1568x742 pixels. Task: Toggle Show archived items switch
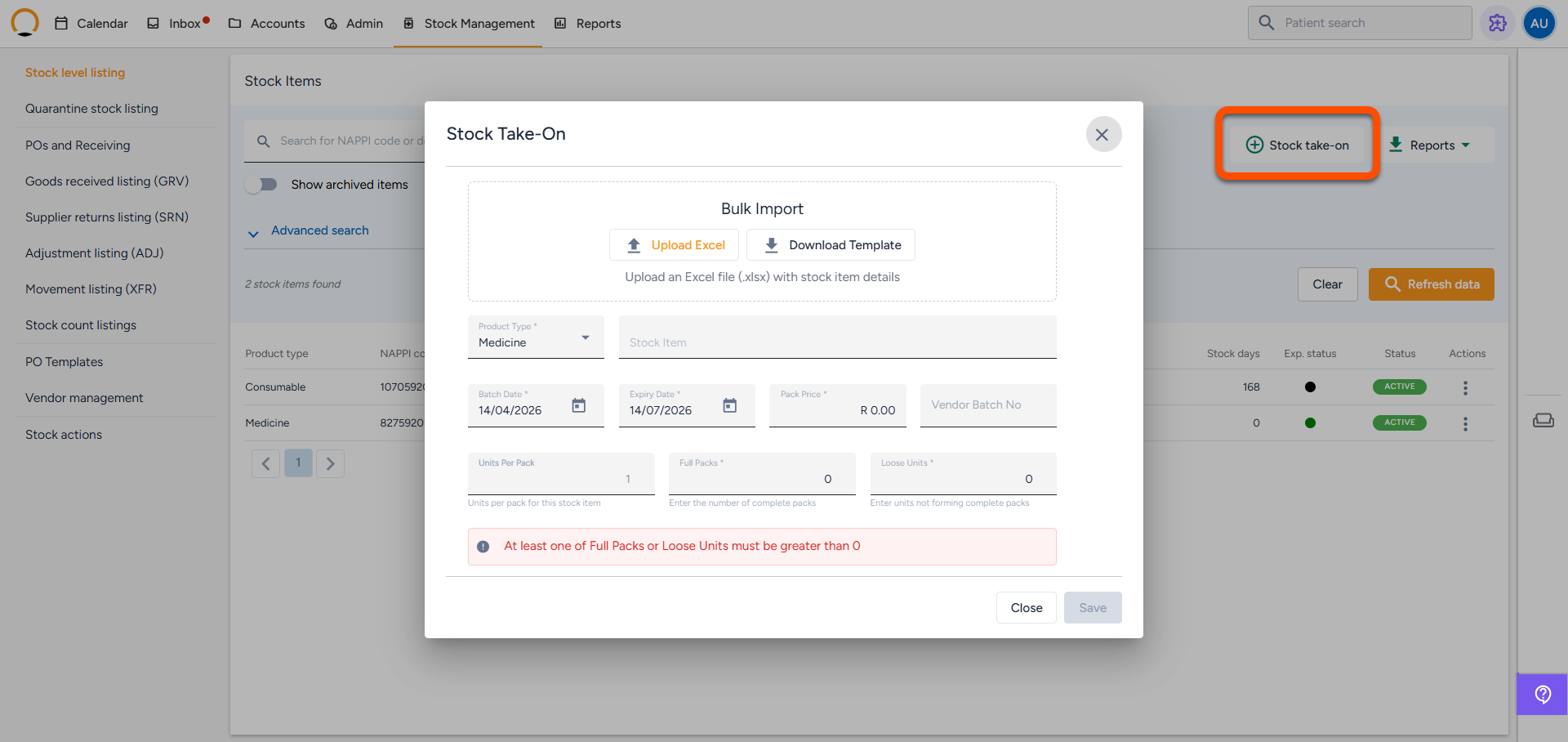262,185
